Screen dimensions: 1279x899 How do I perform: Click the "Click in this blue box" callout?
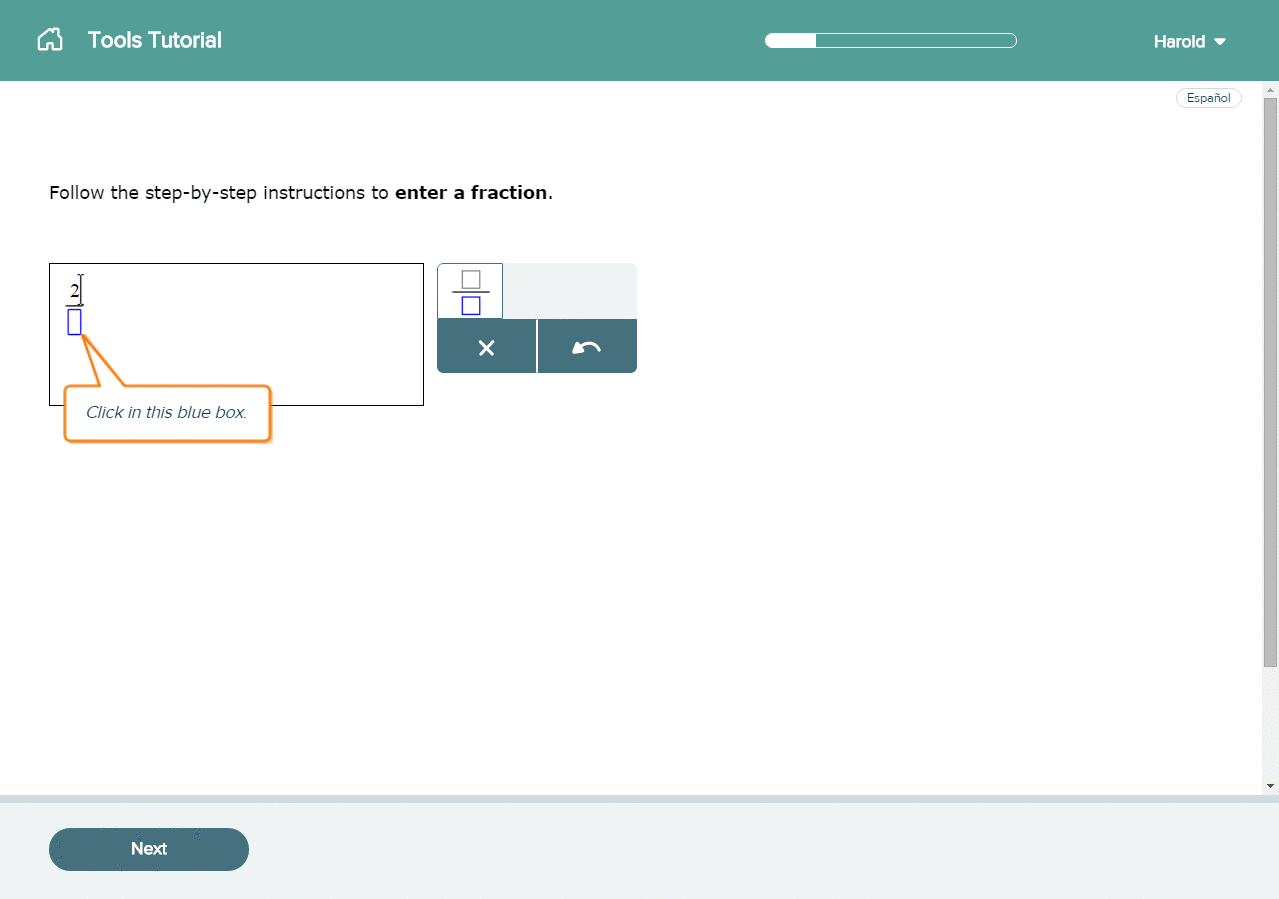pos(167,412)
